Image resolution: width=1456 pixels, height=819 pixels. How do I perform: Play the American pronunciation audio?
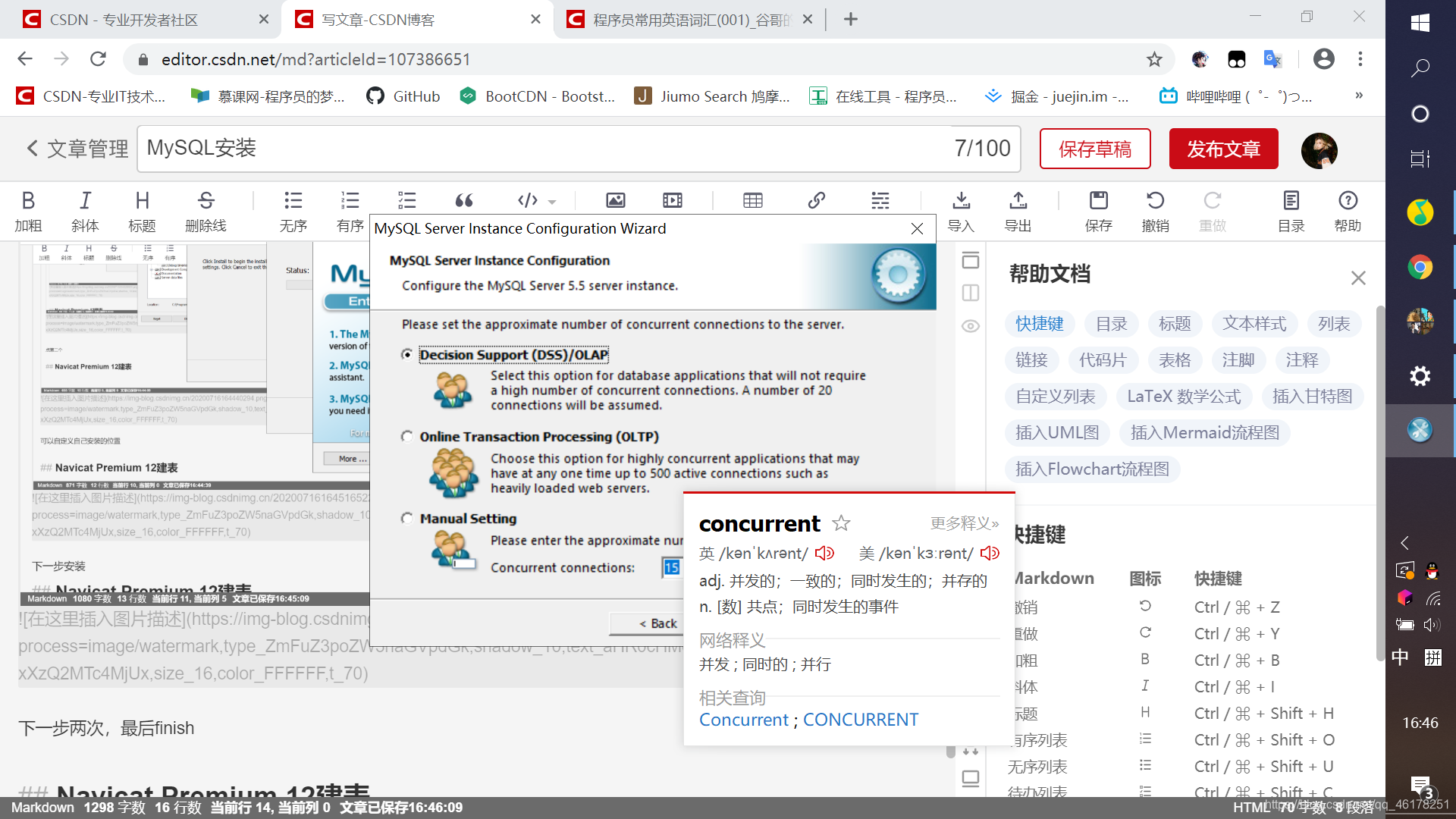(990, 554)
